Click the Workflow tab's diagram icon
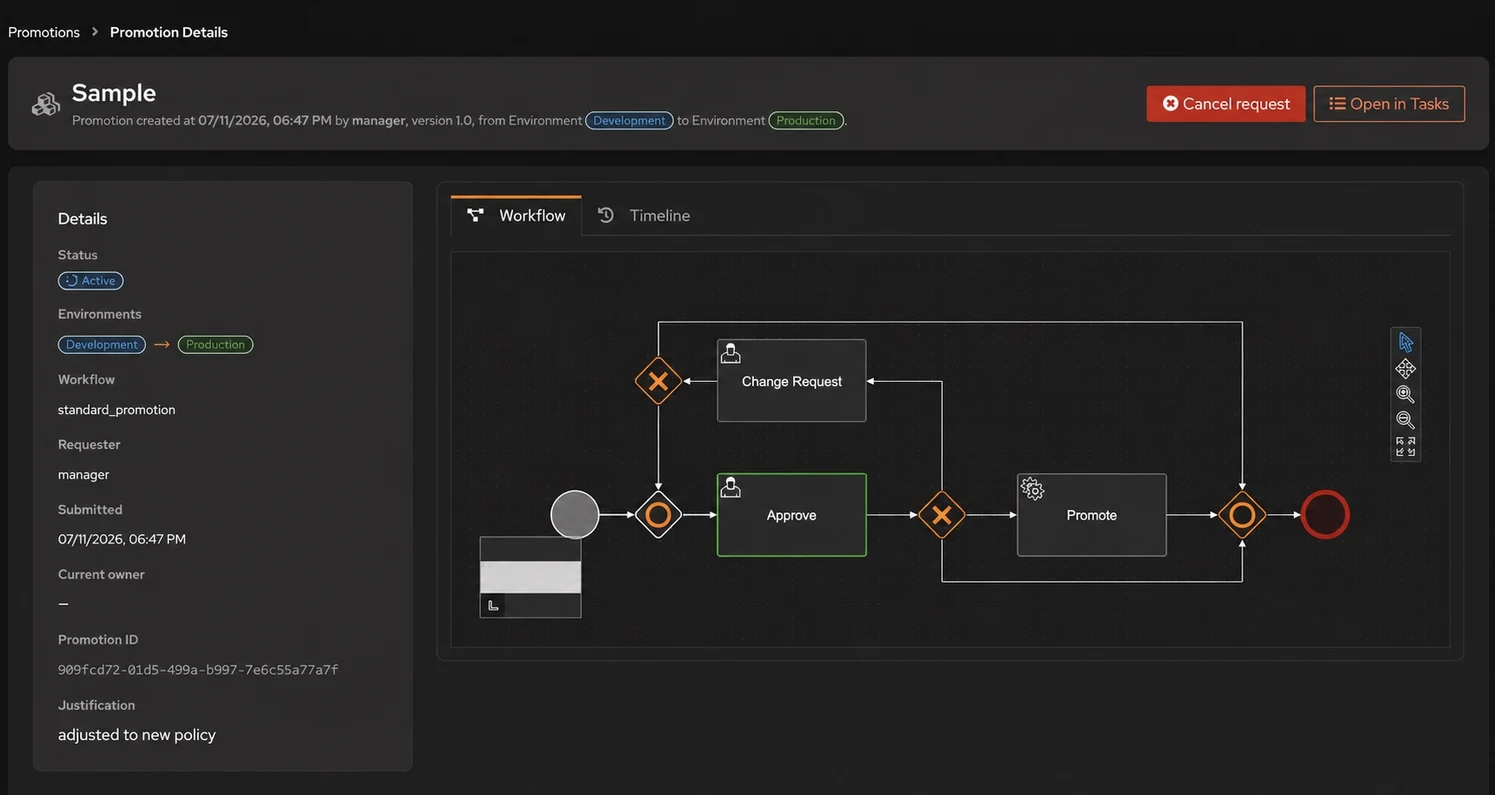 point(475,215)
